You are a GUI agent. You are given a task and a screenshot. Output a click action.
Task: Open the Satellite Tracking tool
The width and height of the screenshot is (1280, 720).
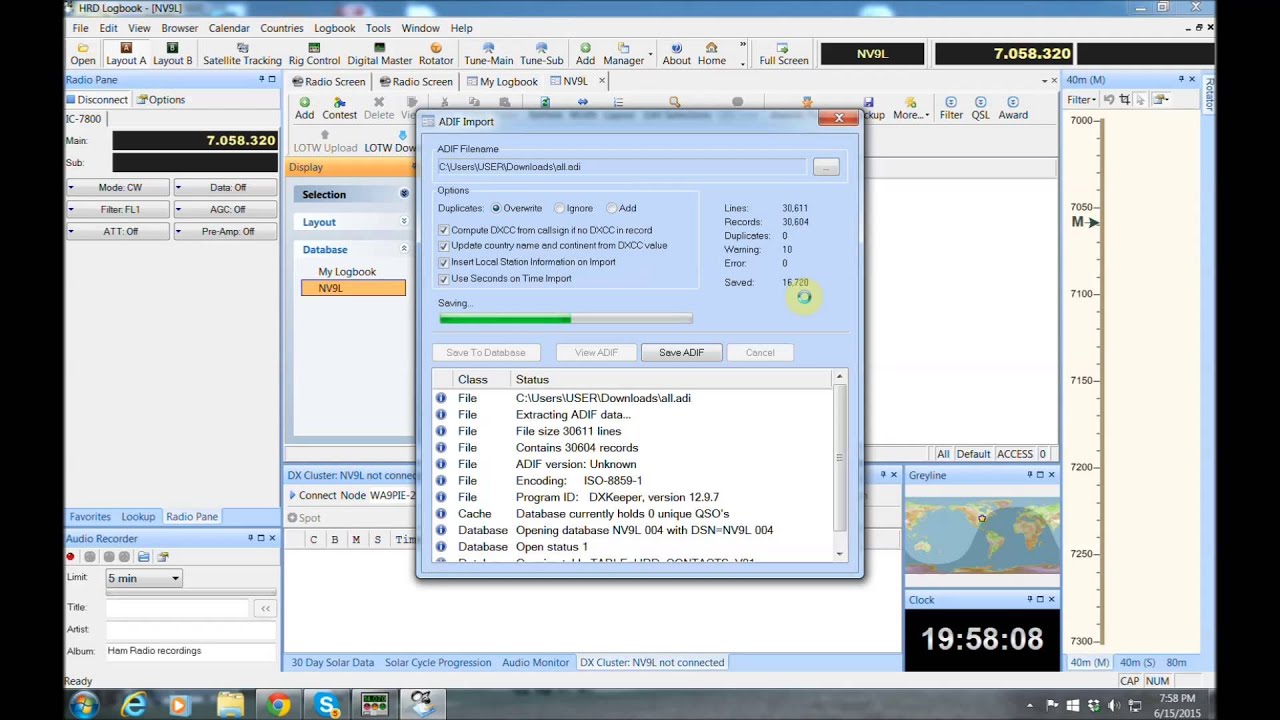click(242, 54)
